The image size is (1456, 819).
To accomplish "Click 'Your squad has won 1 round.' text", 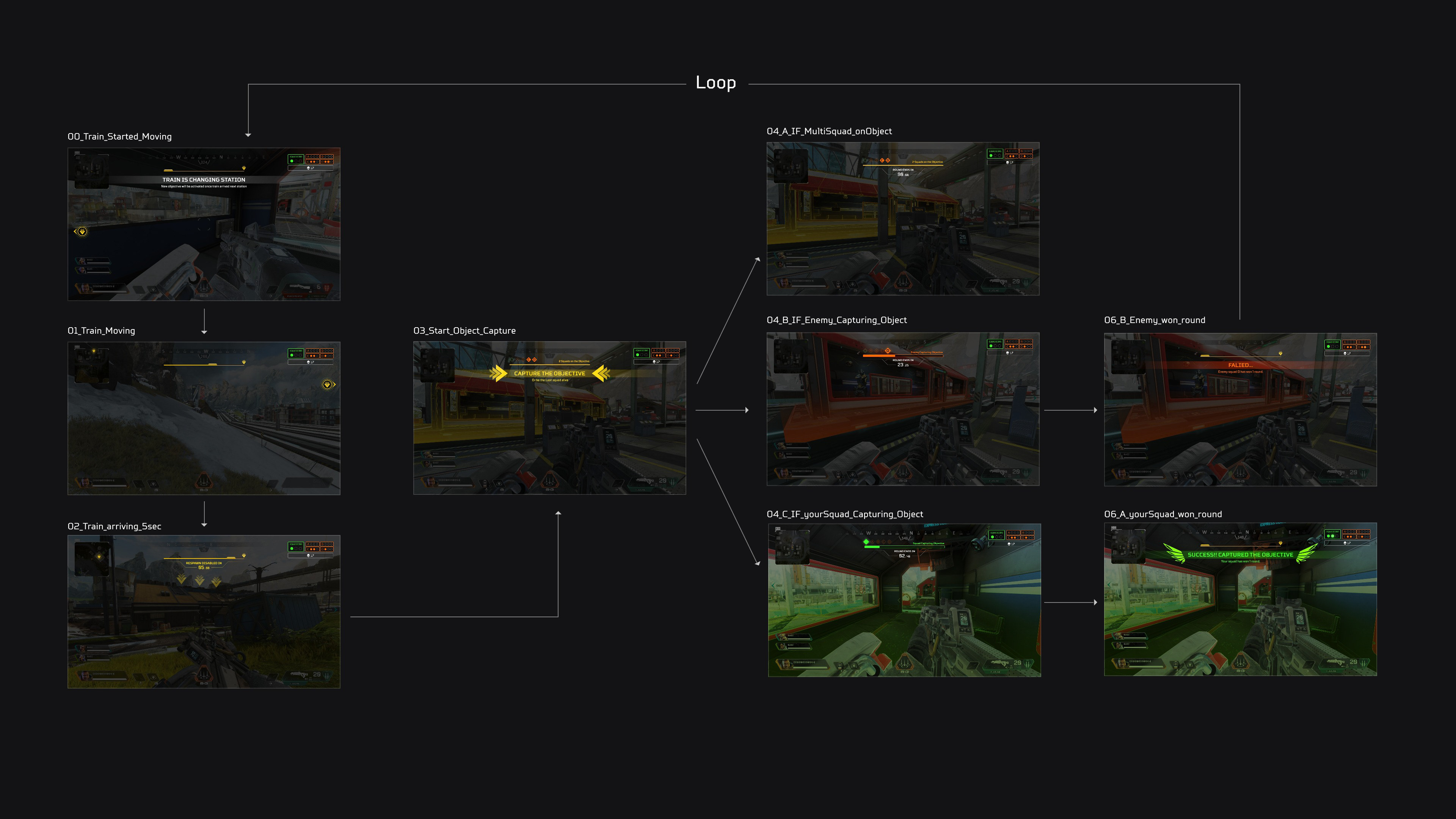I will click(1240, 561).
